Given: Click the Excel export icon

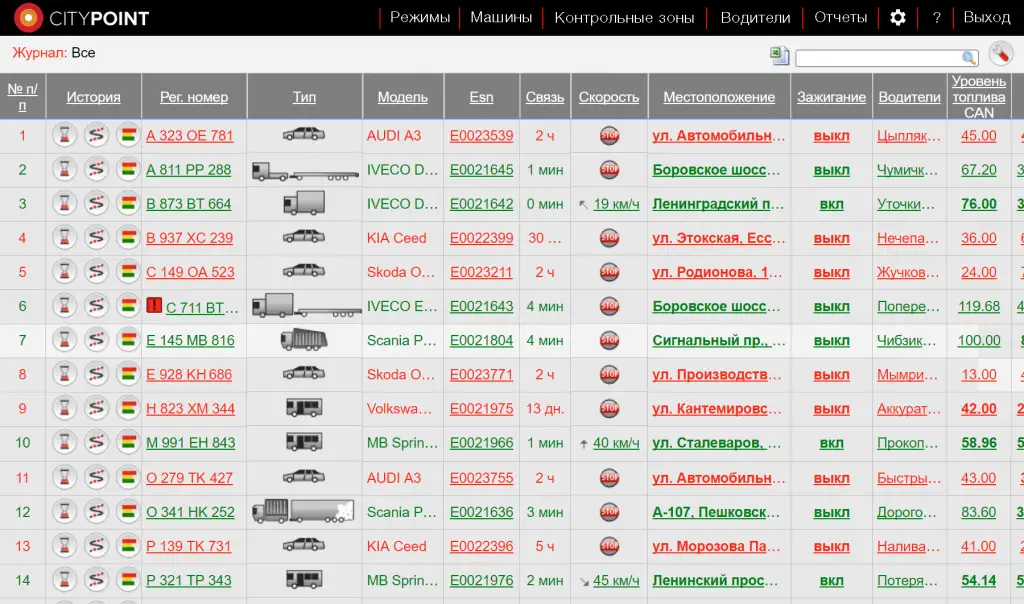Looking at the screenshot, I should [779, 56].
